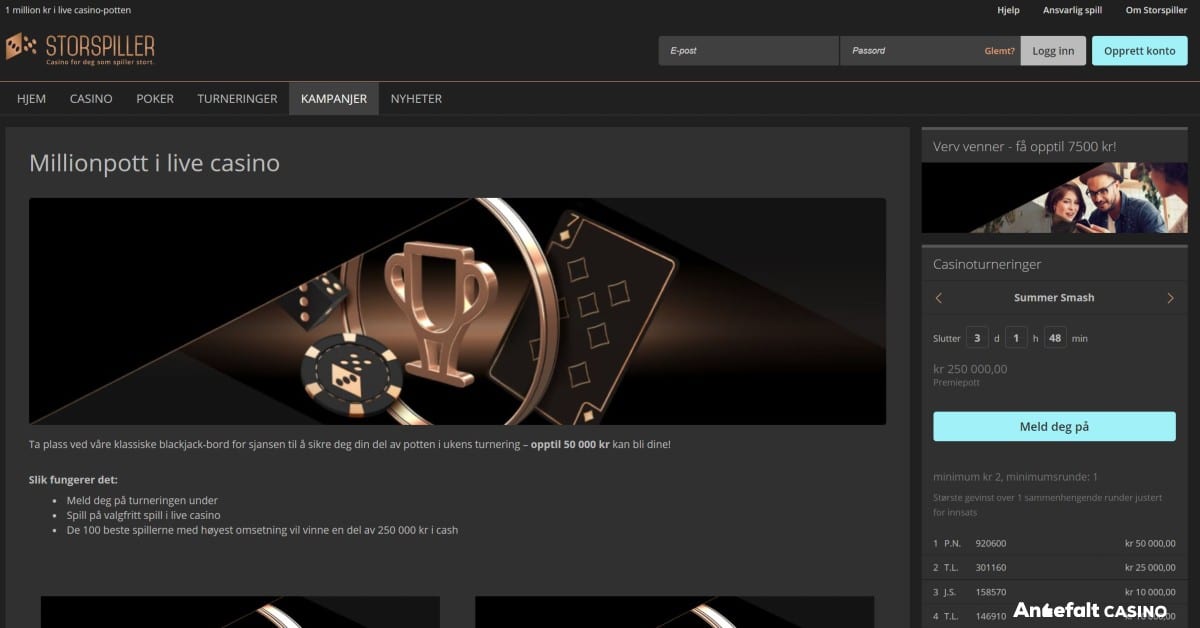This screenshot has width=1200, height=628.
Task: Click the kr 250 000,00 prize pool amount
Action: click(970, 369)
